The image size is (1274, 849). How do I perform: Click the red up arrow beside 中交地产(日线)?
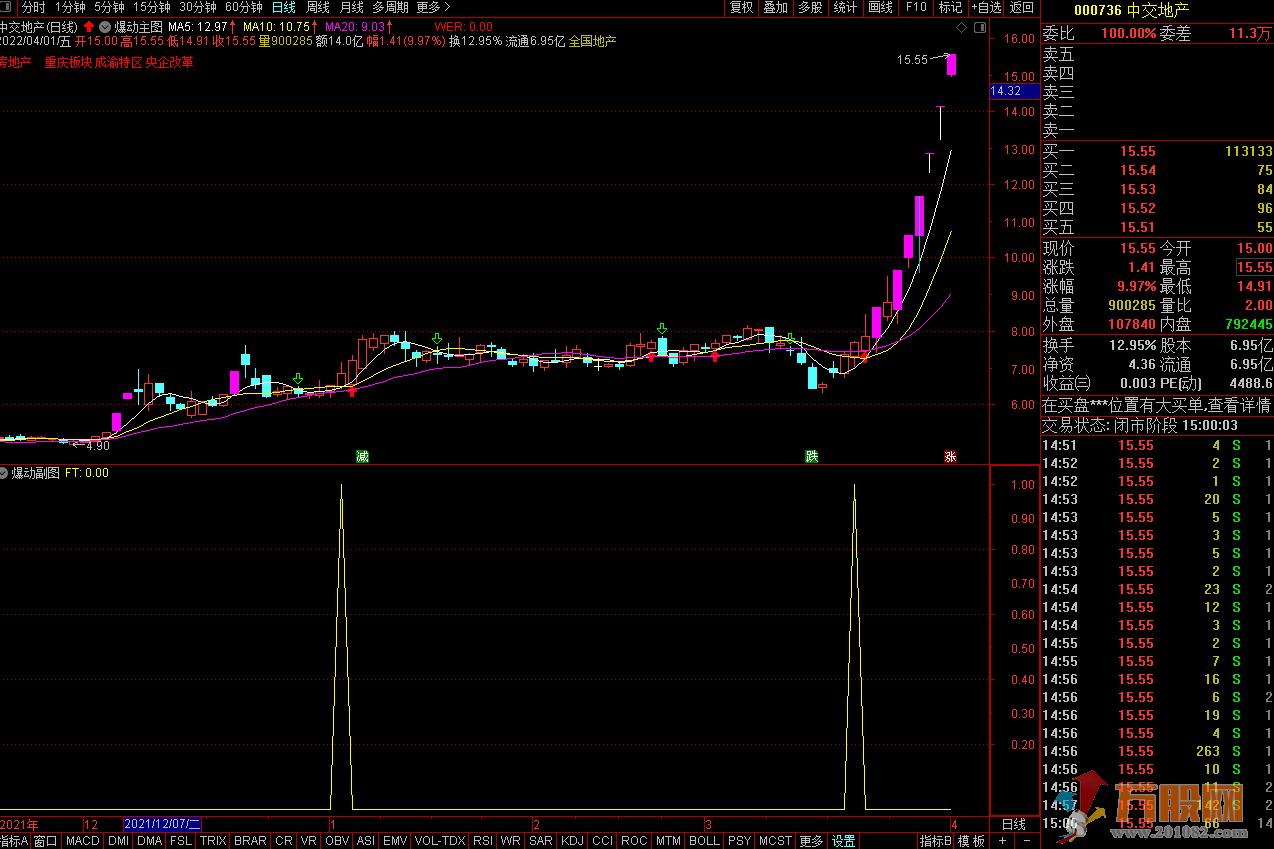pos(89,26)
